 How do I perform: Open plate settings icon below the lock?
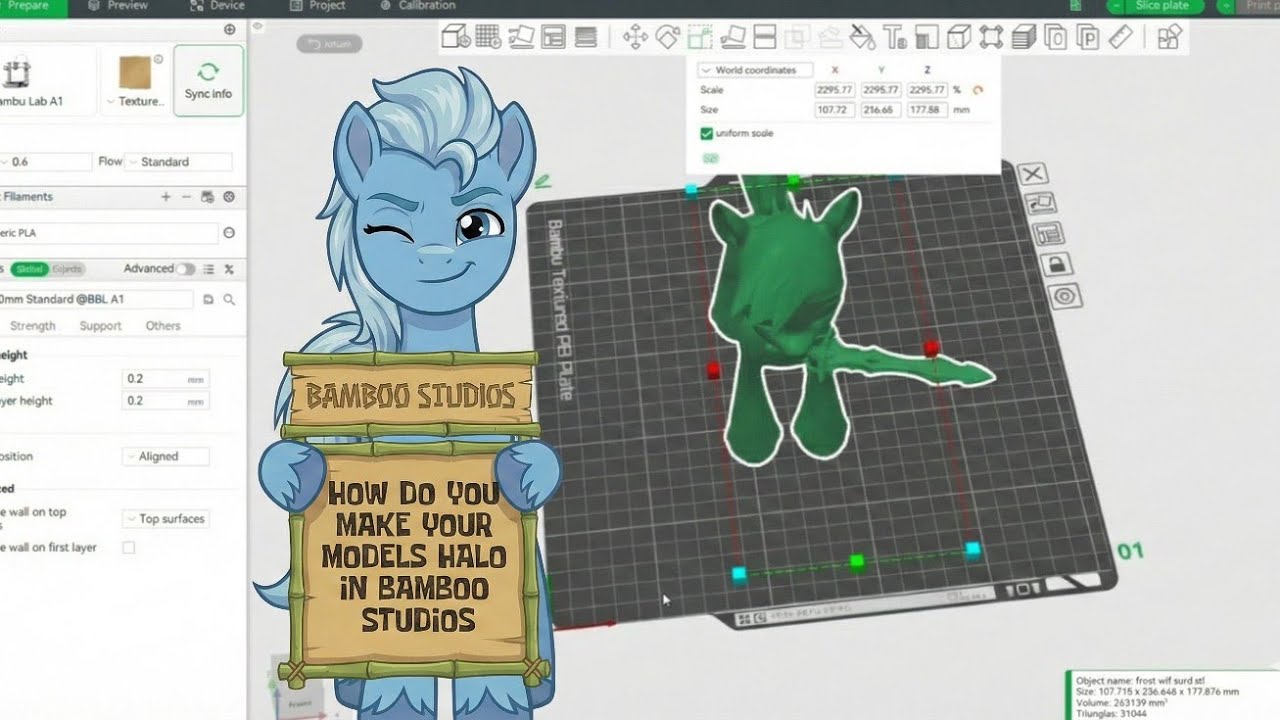click(1064, 296)
